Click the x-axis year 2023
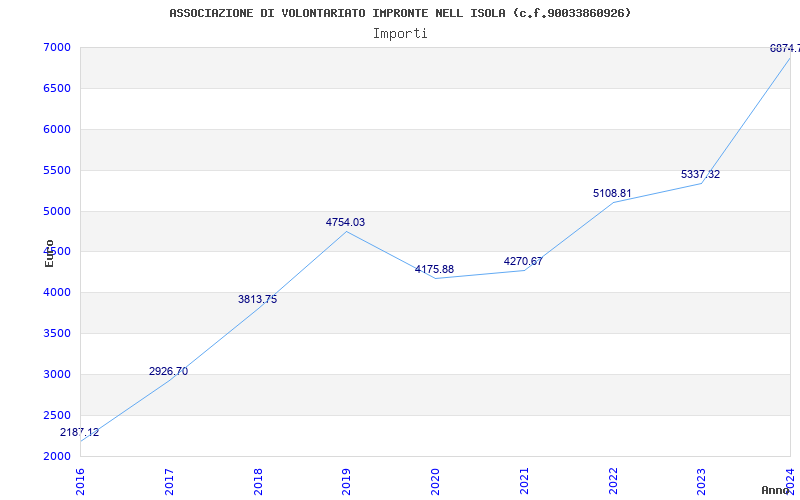 [702, 481]
